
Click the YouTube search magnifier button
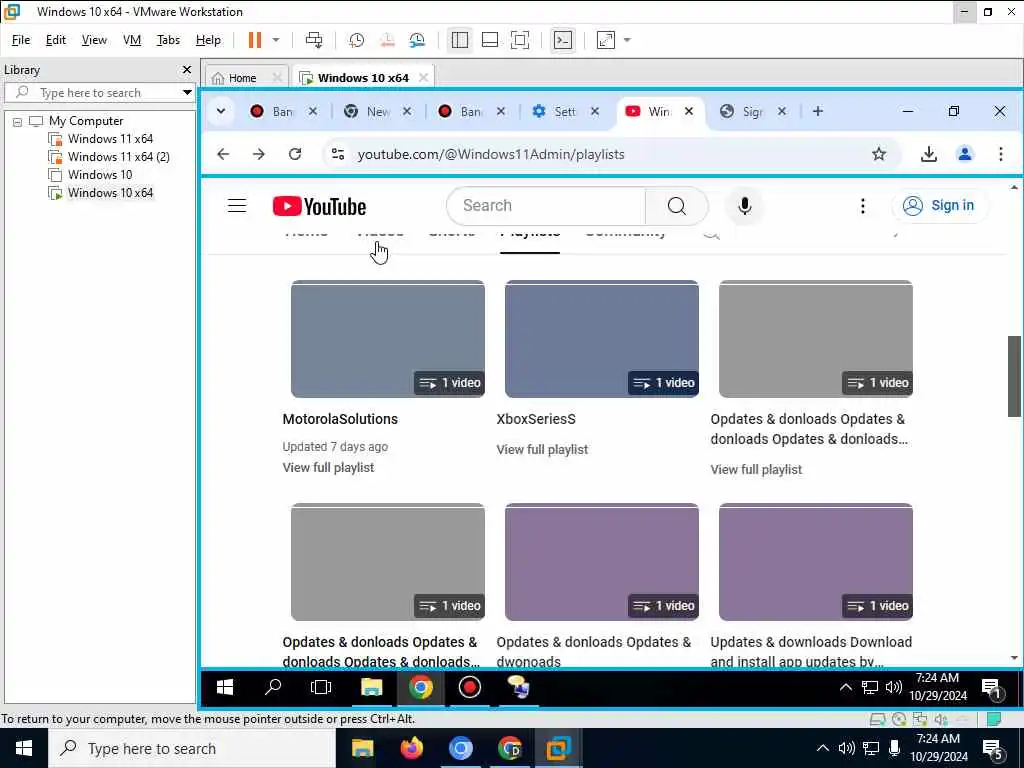click(x=677, y=206)
